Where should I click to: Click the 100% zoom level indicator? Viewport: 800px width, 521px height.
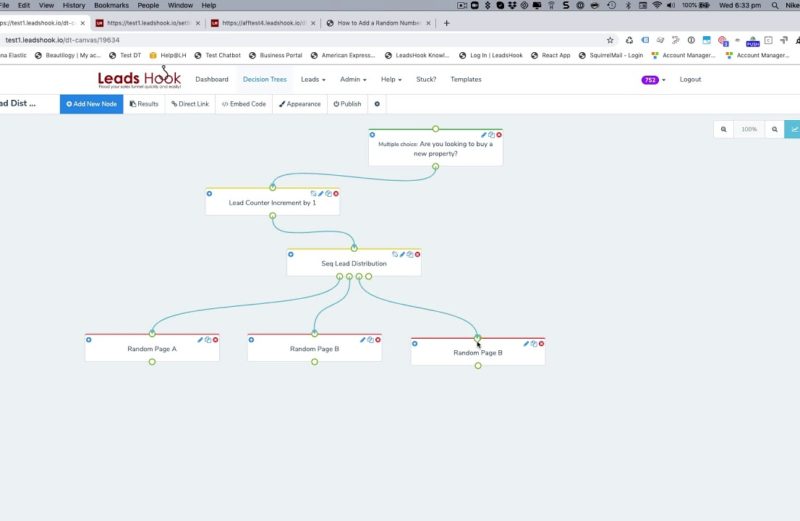pos(749,129)
